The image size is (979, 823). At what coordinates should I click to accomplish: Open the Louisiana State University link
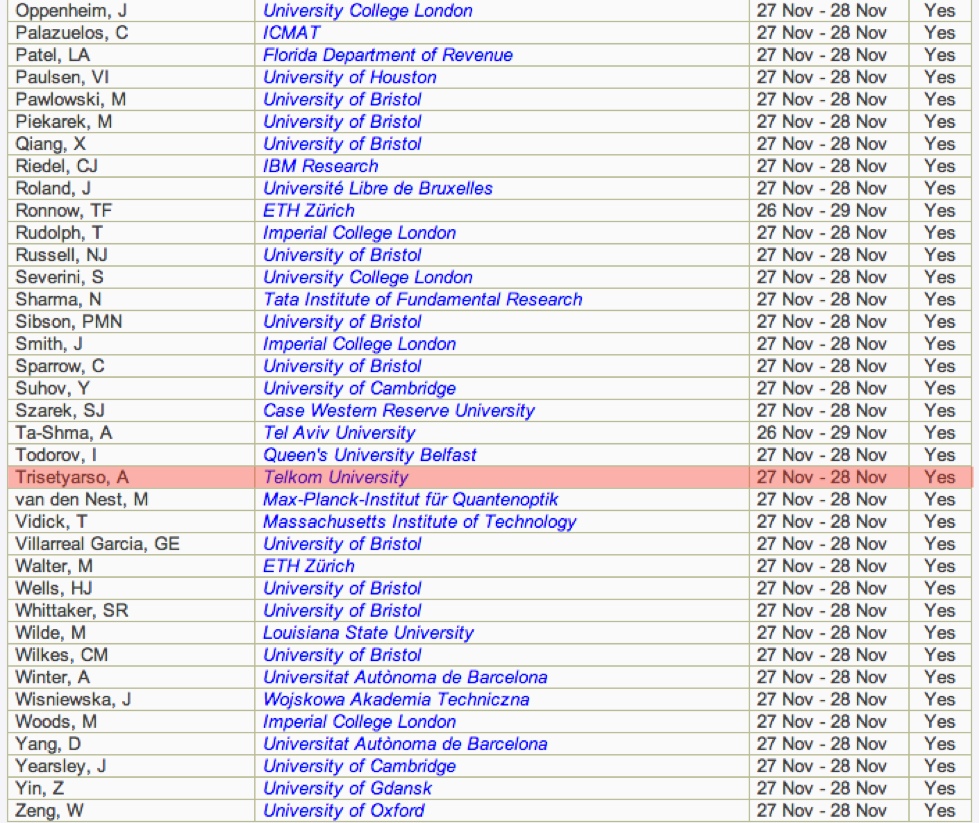[367, 632]
